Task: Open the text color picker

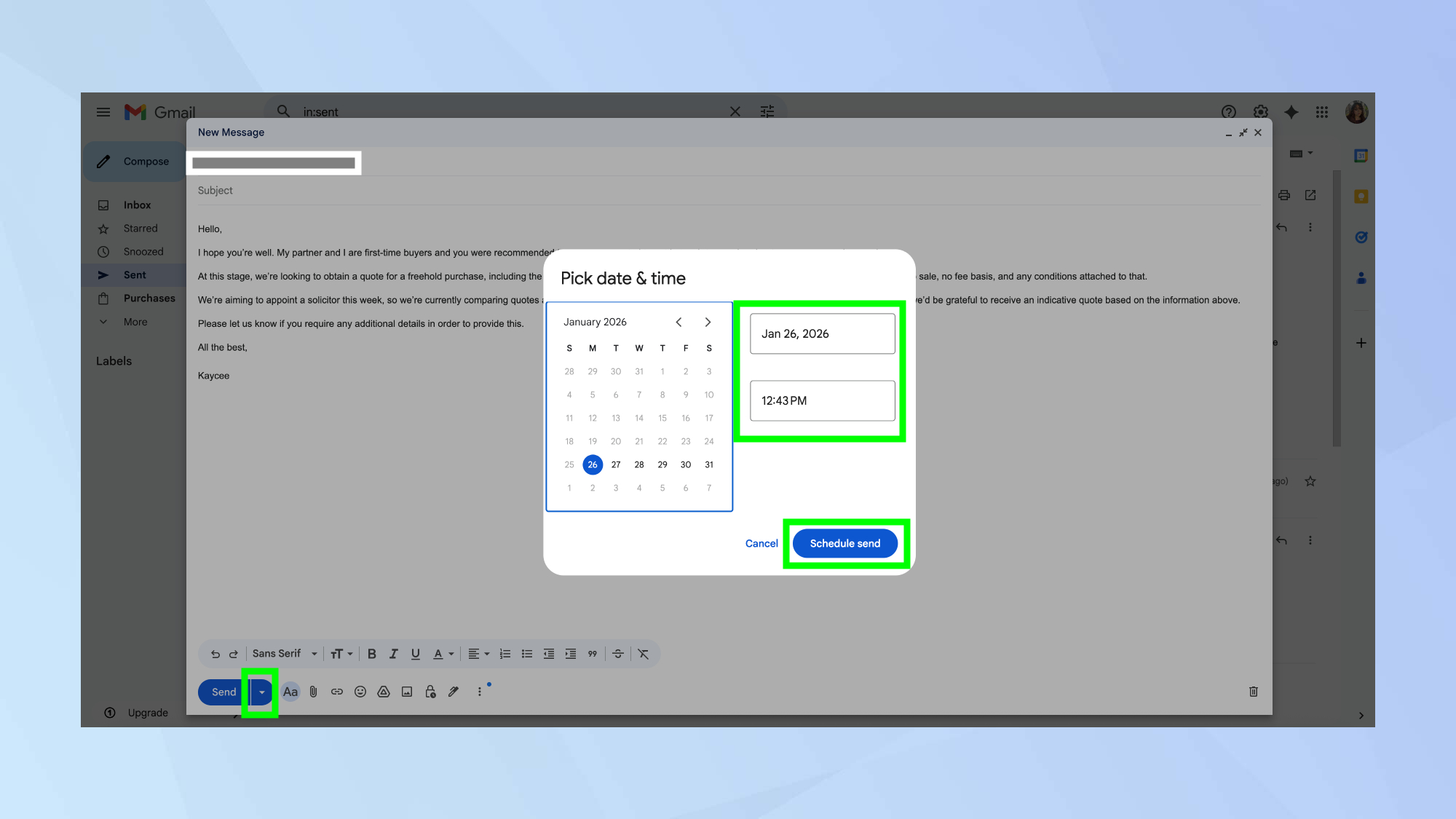Action: (x=441, y=653)
